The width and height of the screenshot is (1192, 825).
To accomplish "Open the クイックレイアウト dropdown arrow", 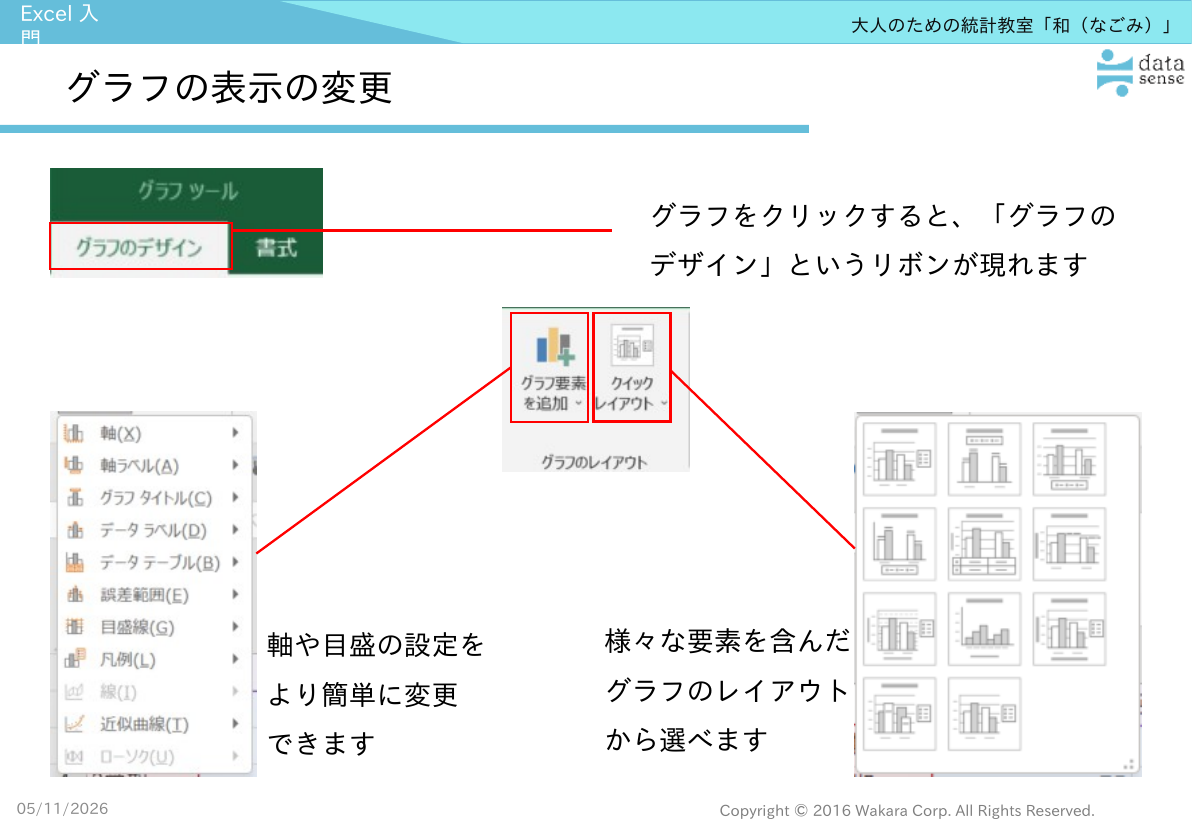I will (664, 404).
